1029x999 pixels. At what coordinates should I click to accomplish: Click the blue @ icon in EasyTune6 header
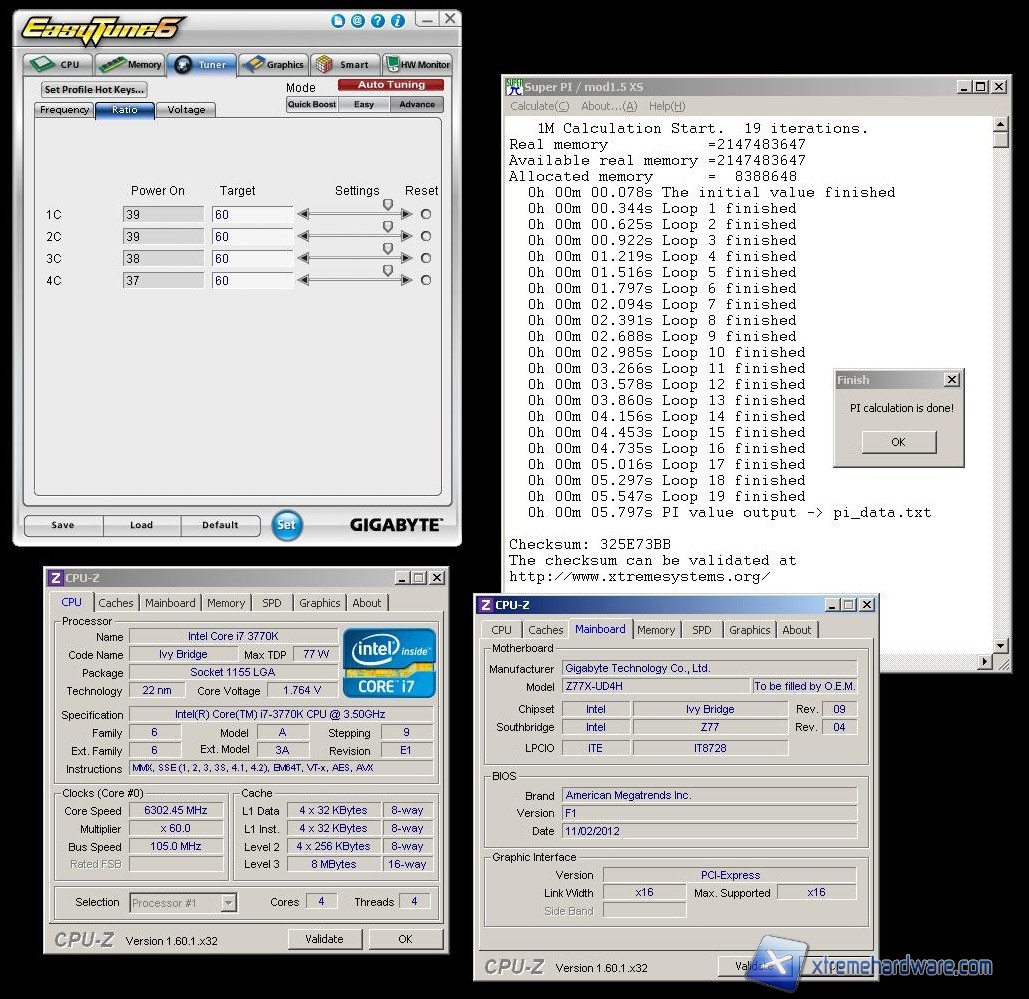pyautogui.click(x=358, y=21)
